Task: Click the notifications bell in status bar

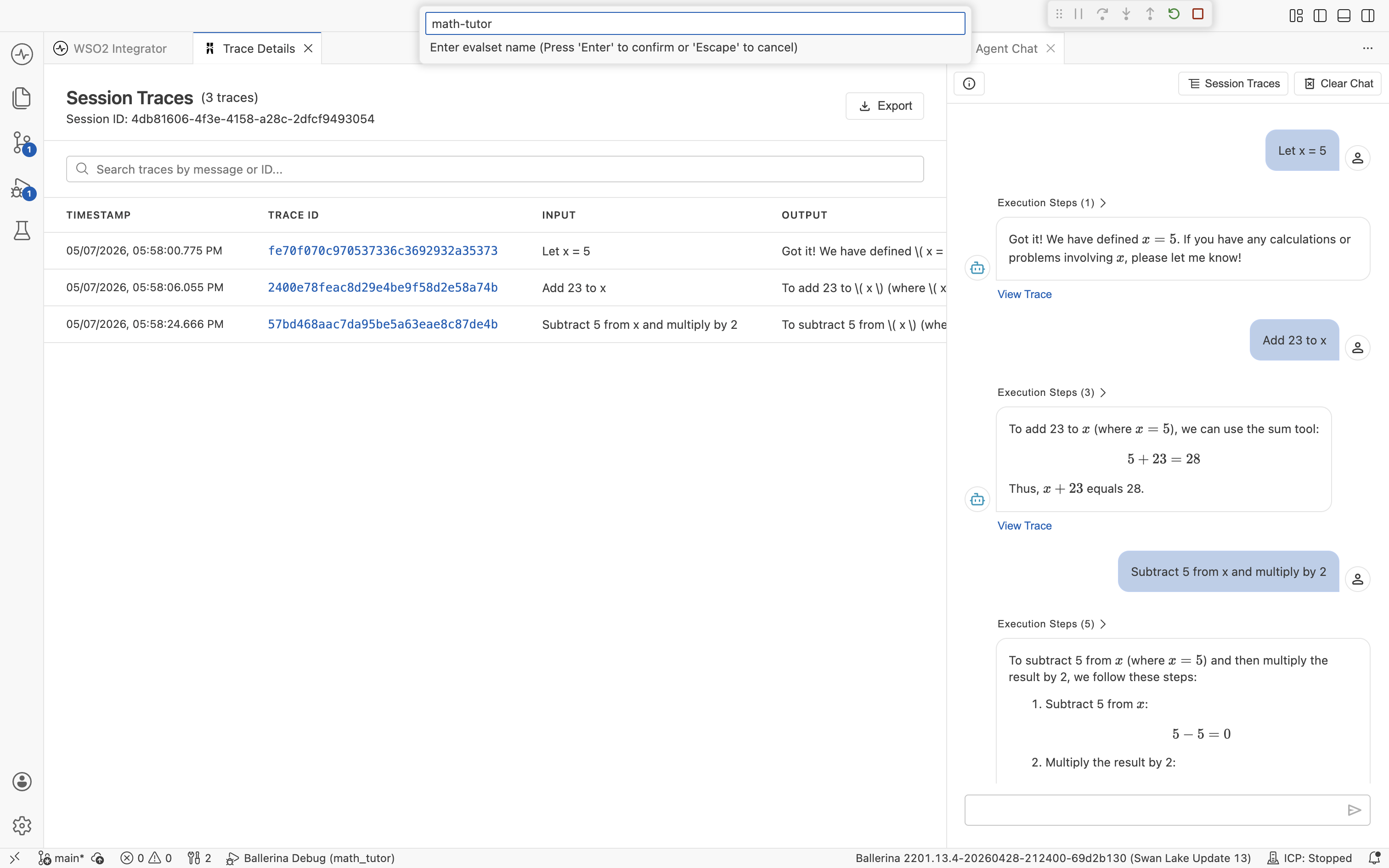Action: coord(1374,858)
